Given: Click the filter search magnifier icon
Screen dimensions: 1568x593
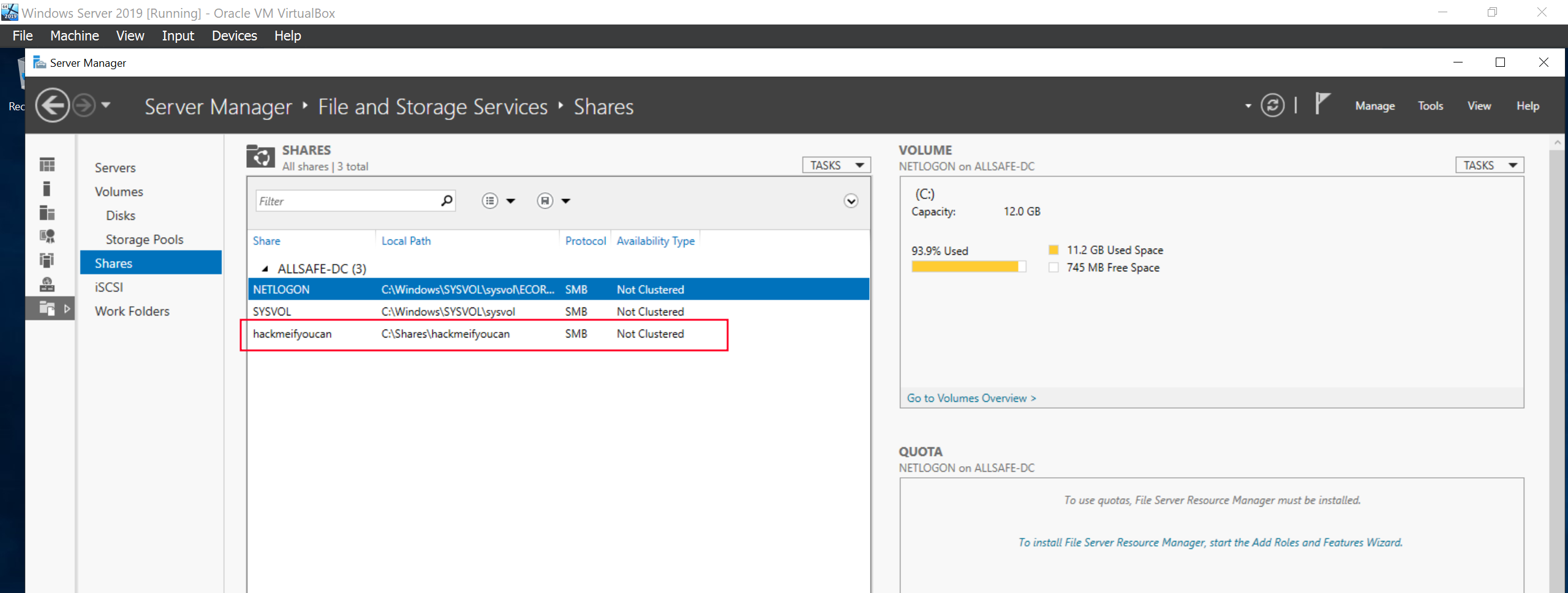Looking at the screenshot, I should click(x=447, y=200).
